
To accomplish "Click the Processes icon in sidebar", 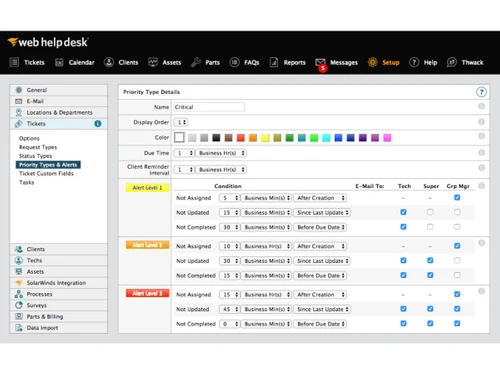I will click(x=19, y=294).
